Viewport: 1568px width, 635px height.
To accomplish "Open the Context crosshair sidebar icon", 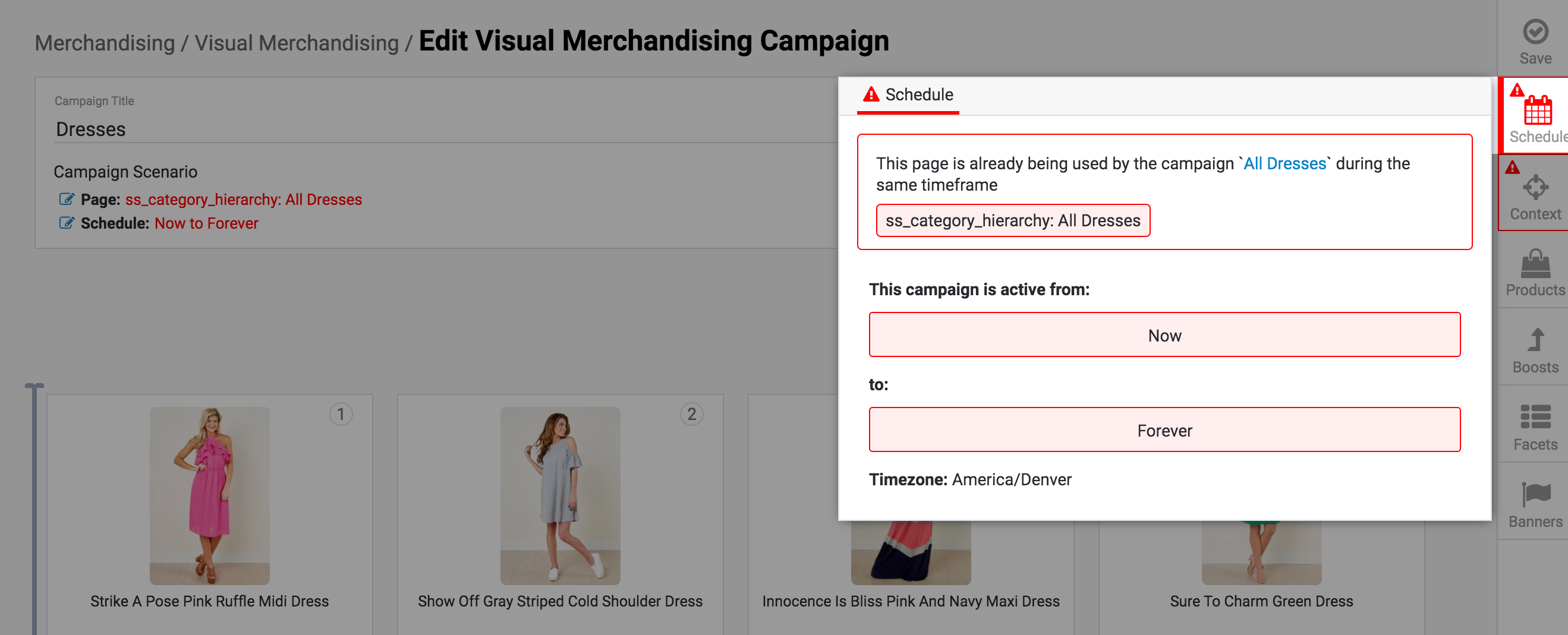I will coord(1535,187).
